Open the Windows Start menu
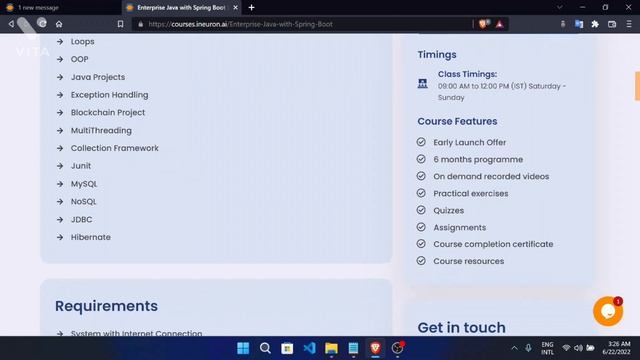Viewport: 640px width, 360px height. click(x=243, y=348)
